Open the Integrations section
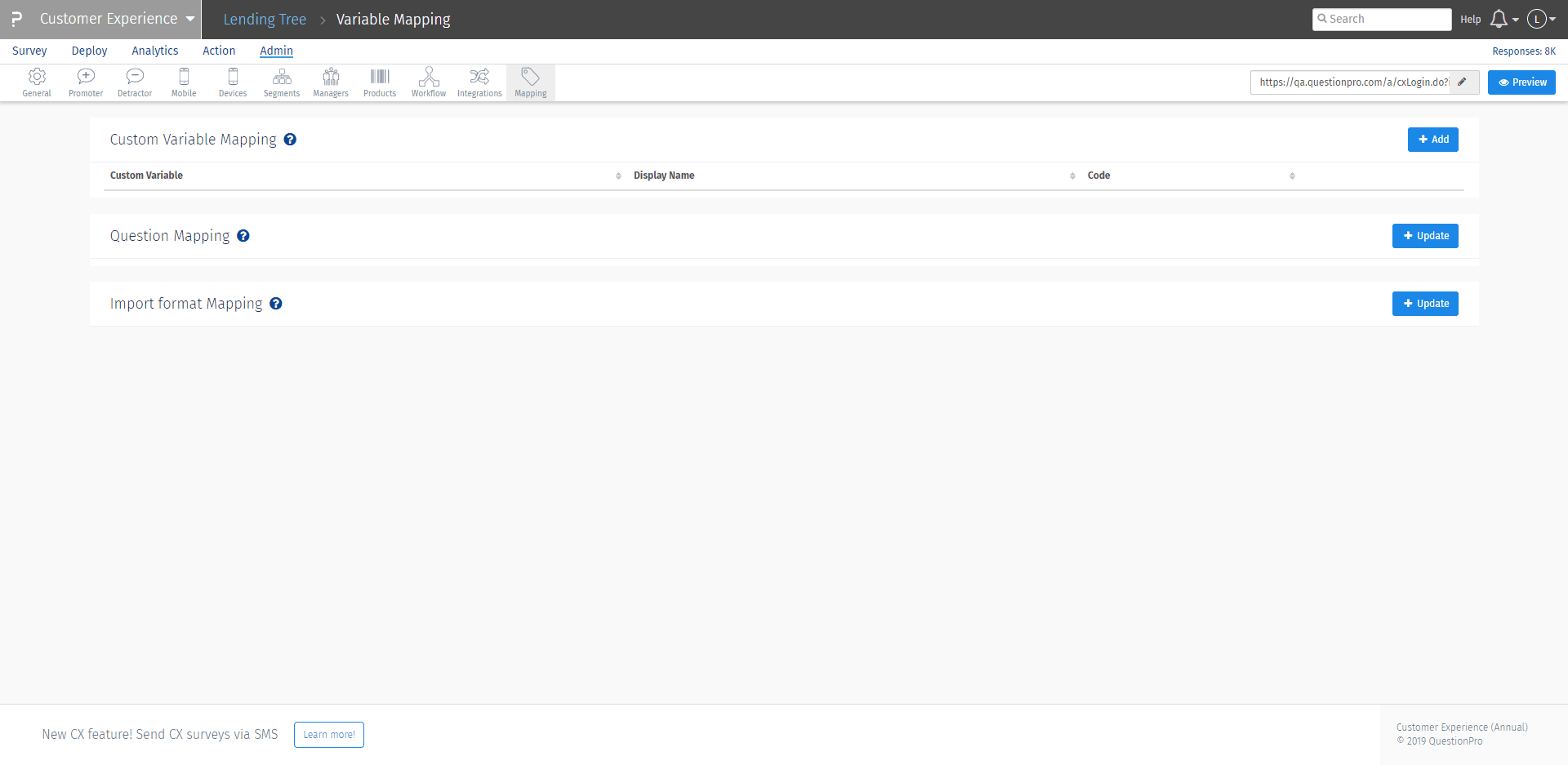 (x=479, y=82)
